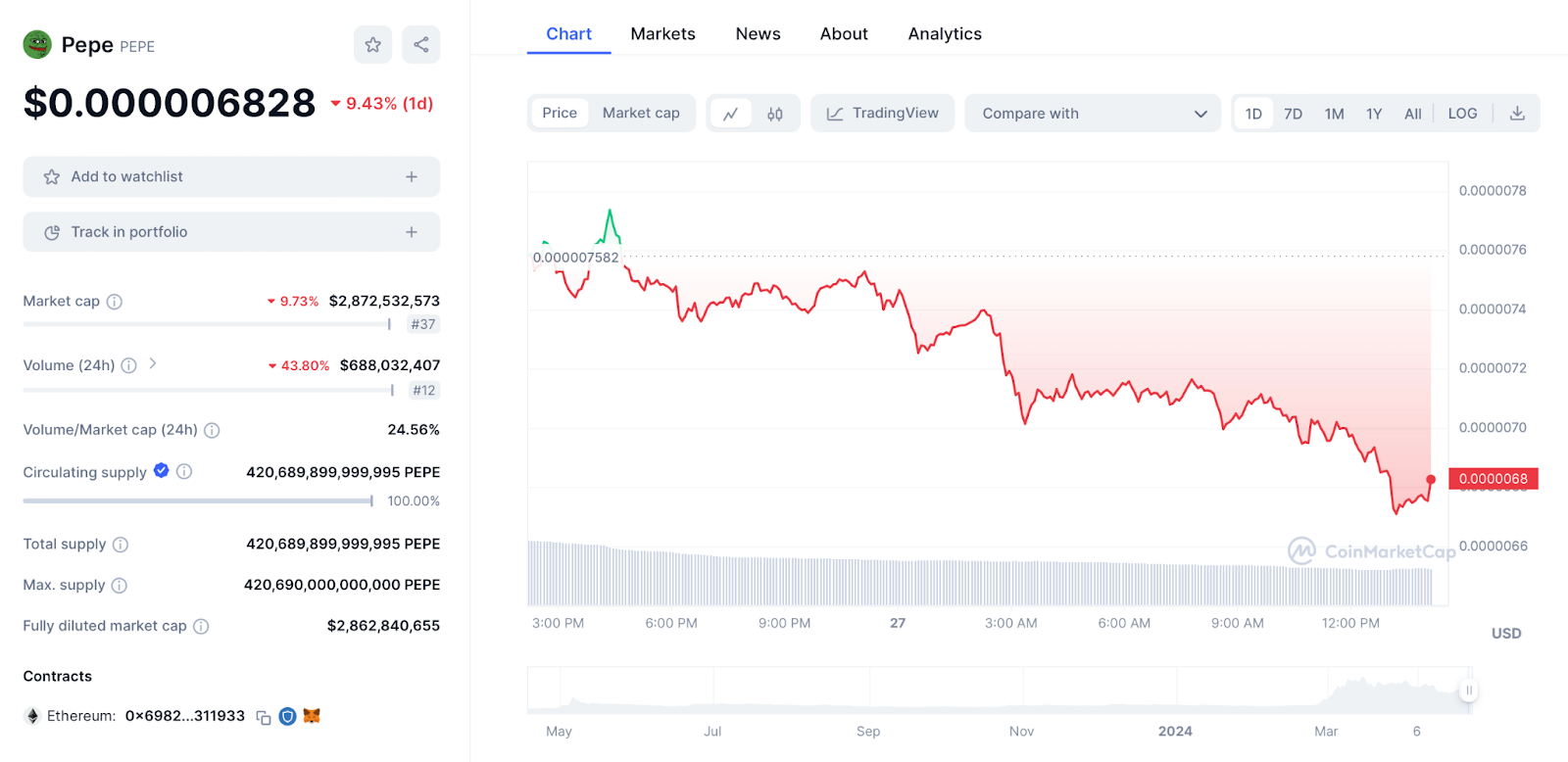The image size is (1568, 762).
Task: Click the 9.43% (1d) change text
Action: pyautogui.click(x=389, y=104)
